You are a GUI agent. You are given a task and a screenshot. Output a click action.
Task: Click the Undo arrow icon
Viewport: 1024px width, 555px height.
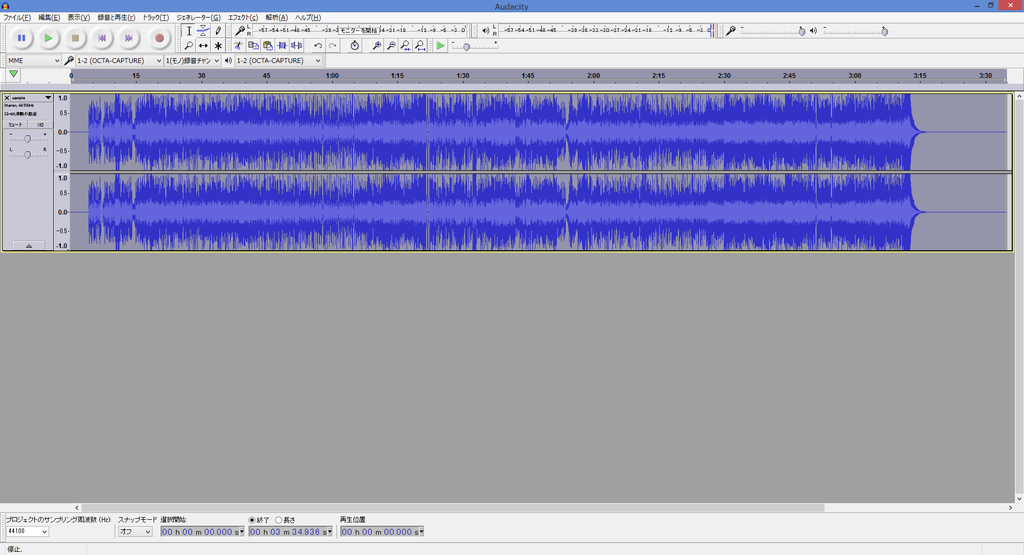point(317,46)
